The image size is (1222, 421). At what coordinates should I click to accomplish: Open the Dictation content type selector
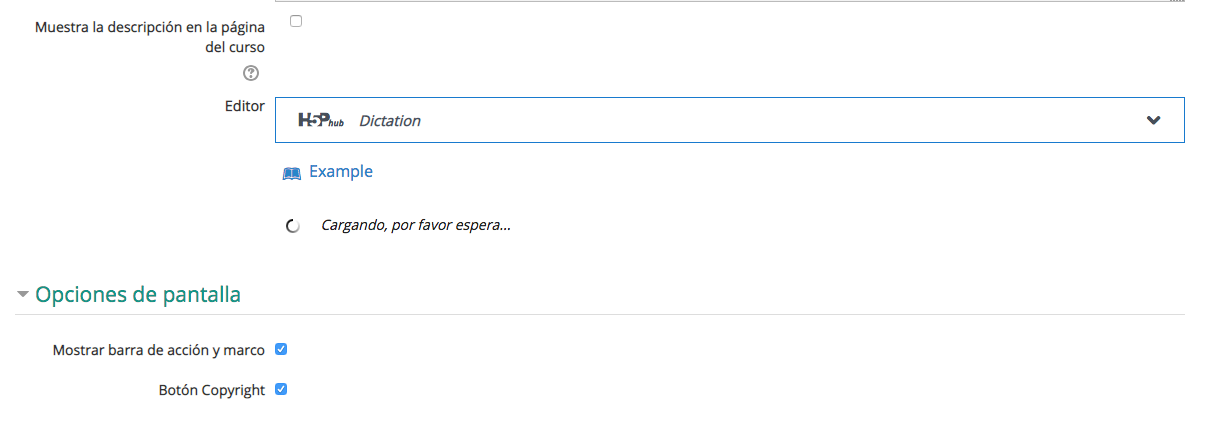(x=730, y=120)
